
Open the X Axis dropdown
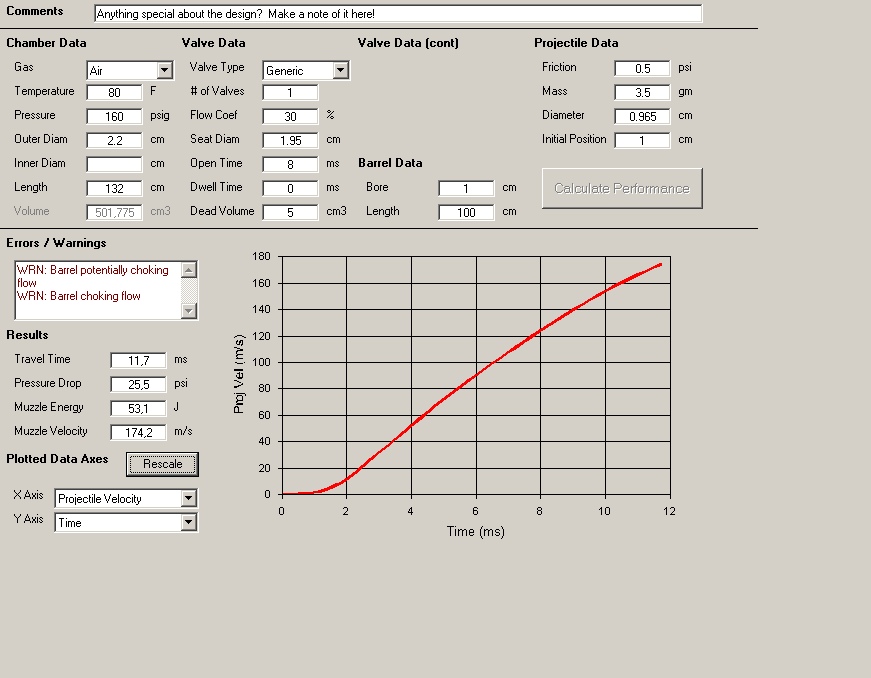click(x=189, y=499)
